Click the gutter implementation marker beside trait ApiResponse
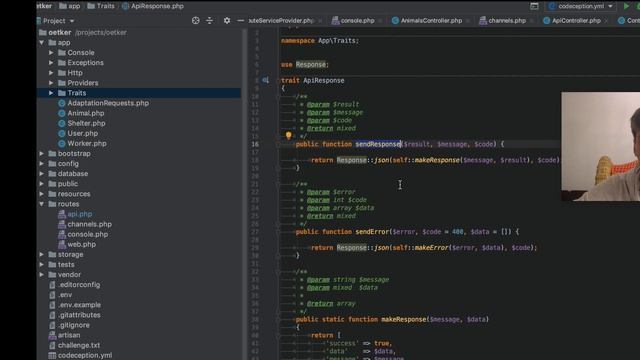640x360 pixels. tap(265, 80)
